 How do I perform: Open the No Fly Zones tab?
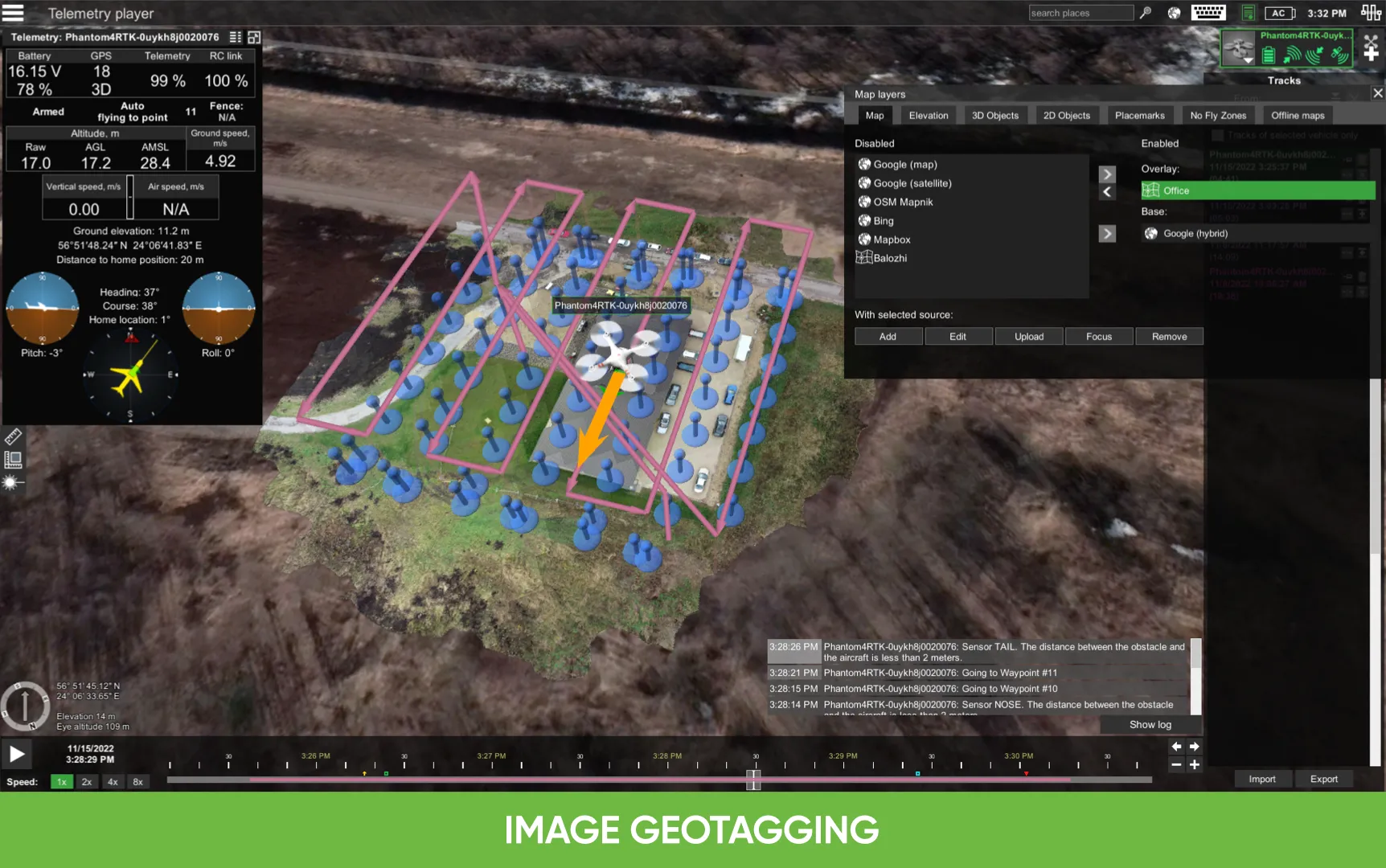pyautogui.click(x=1217, y=116)
